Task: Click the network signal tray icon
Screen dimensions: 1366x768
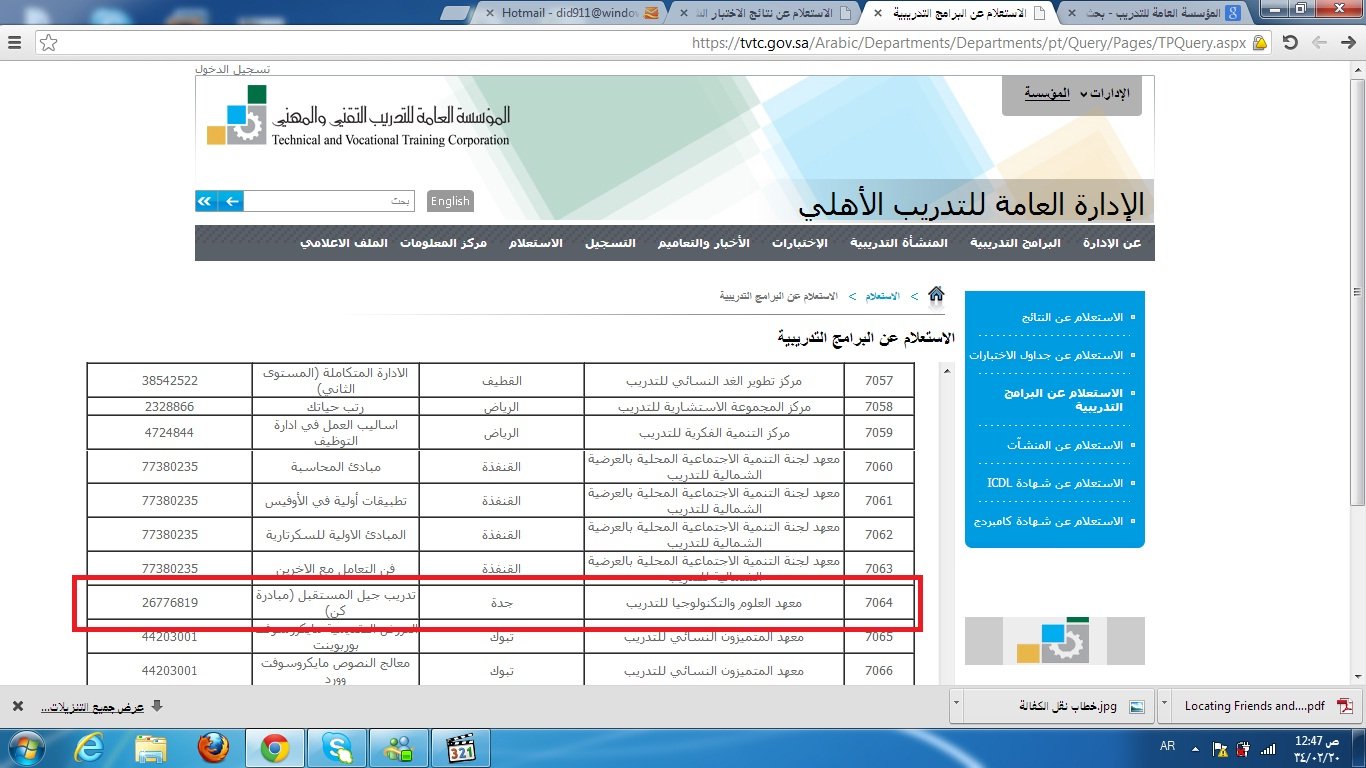Action: click(1268, 748)
